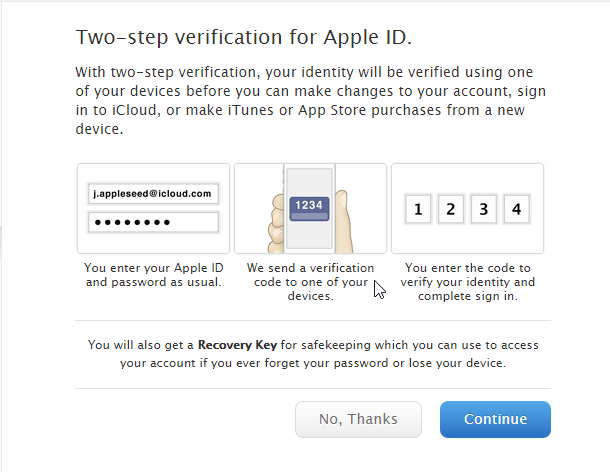Click the hand holding the phone

click(277, 224)
